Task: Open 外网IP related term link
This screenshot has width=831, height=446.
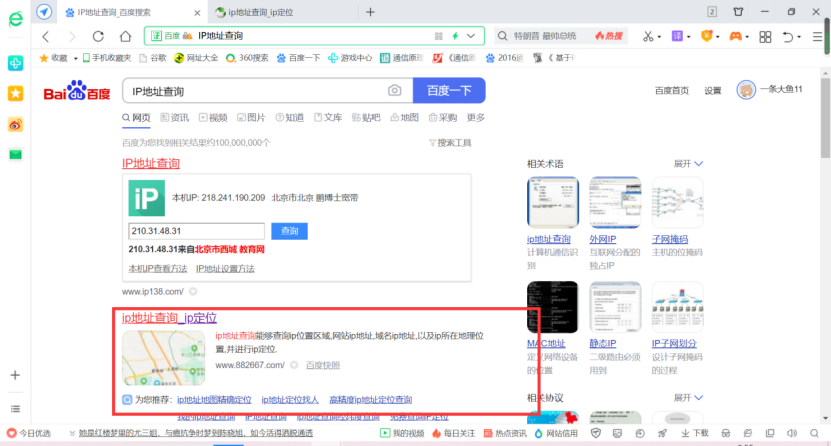Action: pos(603,239)
